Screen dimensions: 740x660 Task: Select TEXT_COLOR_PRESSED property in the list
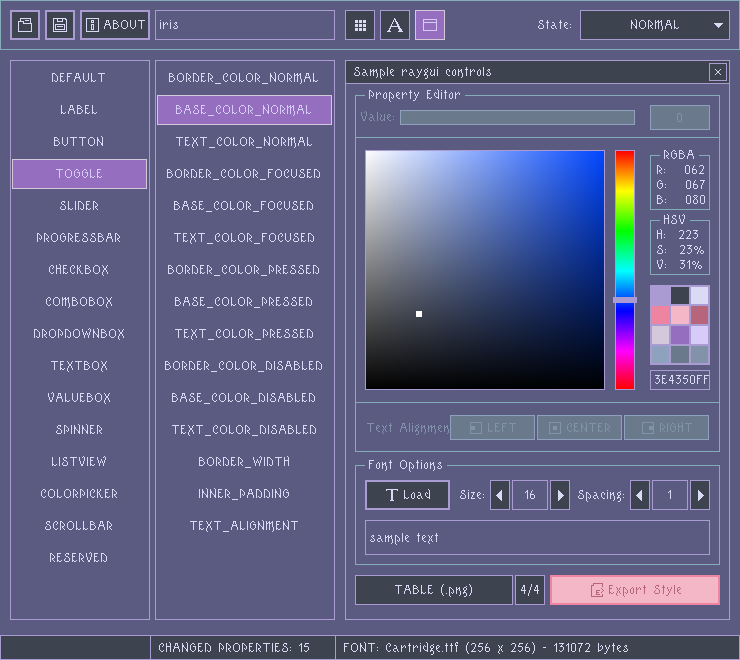pyautogui.click(x=244, y=334)
